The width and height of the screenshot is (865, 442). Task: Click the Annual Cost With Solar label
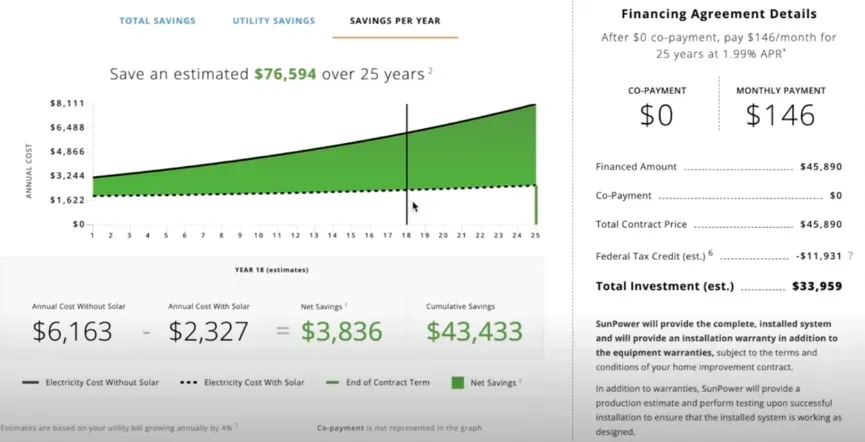[x=209, y=306]
